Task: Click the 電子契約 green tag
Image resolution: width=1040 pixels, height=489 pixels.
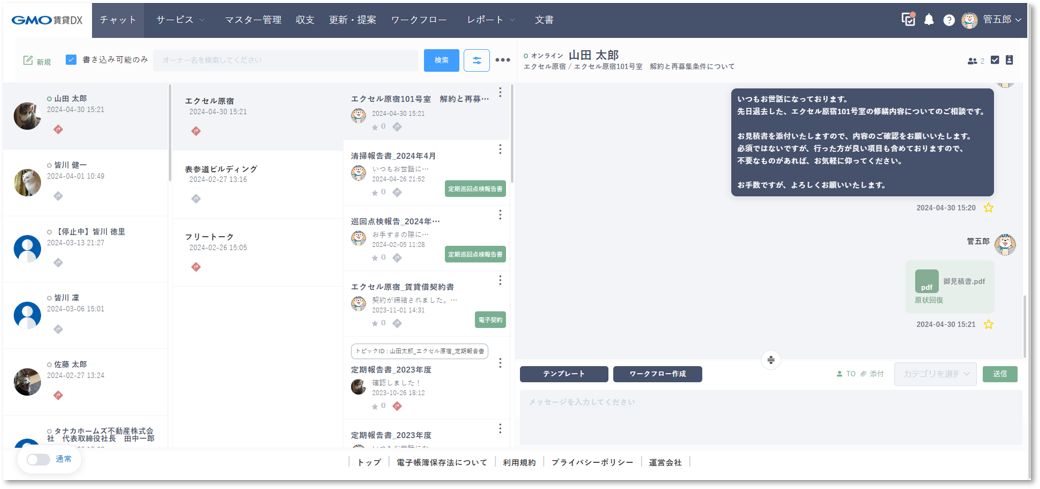Action: tap(490, 320)
